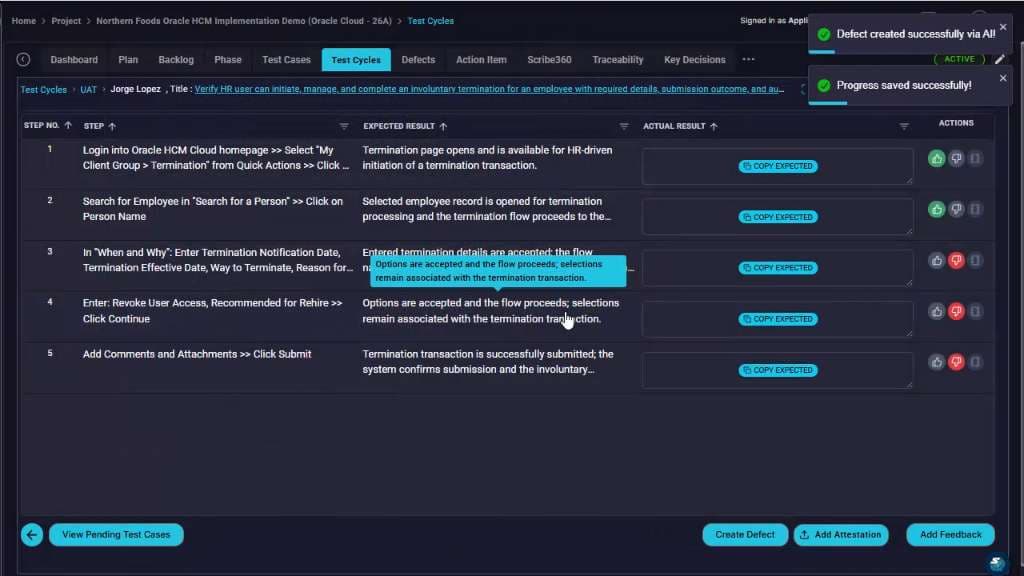Click the circular back icon left of Dashboard

click(x=24, y=59)
